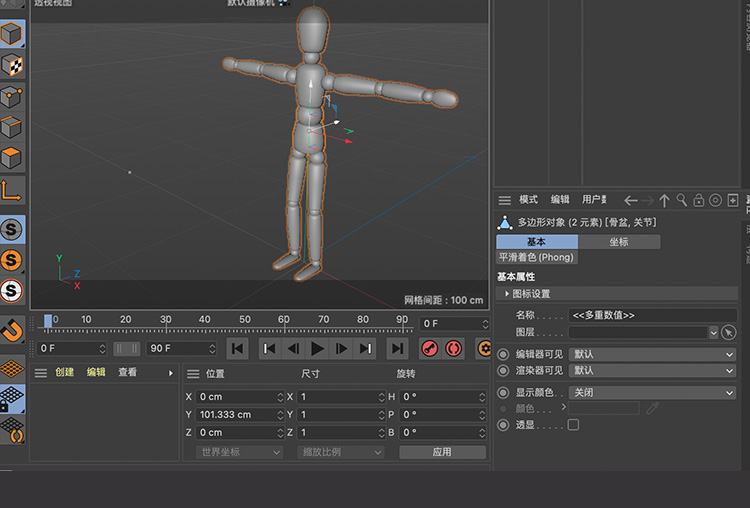Open attribute manager hamburger menu
This screenshot has width=750, height=508.
pos(505,200)
